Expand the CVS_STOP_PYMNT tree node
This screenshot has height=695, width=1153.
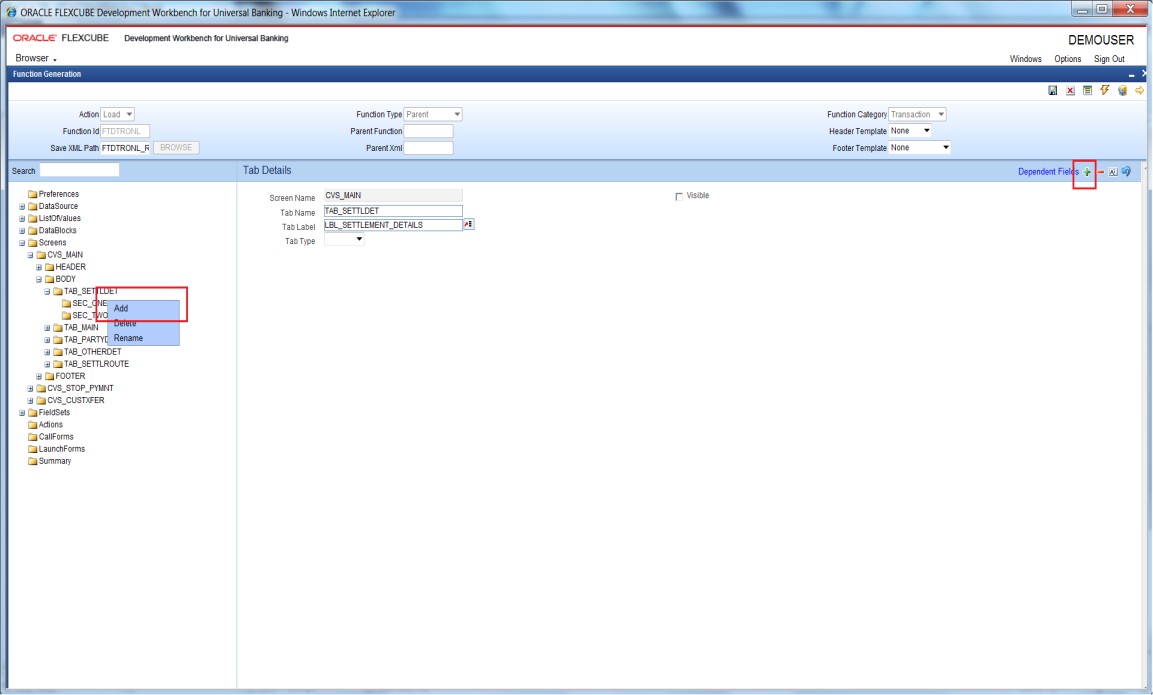pos(30,388)
